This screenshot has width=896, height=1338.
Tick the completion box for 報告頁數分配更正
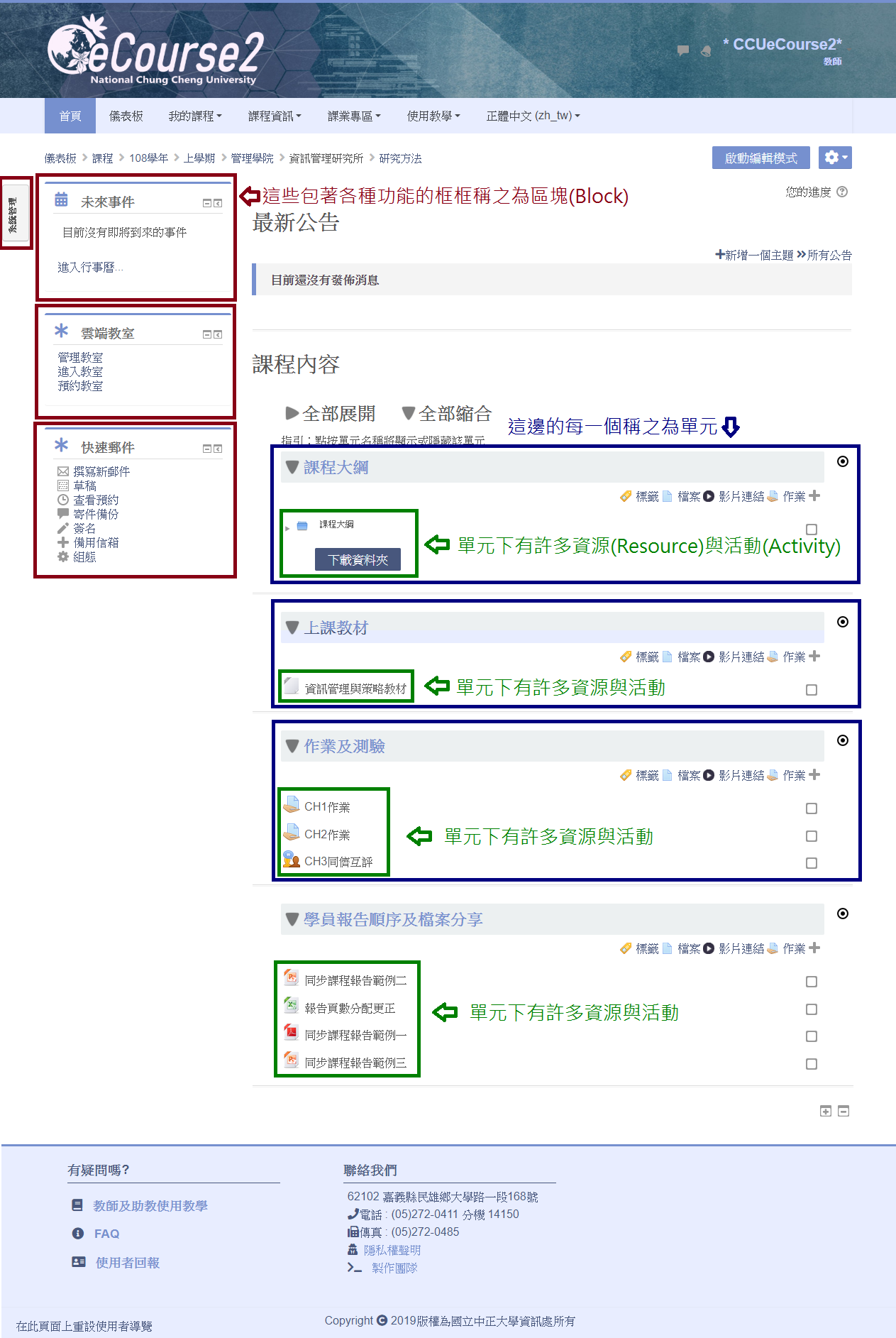[x=812, y=1009]
